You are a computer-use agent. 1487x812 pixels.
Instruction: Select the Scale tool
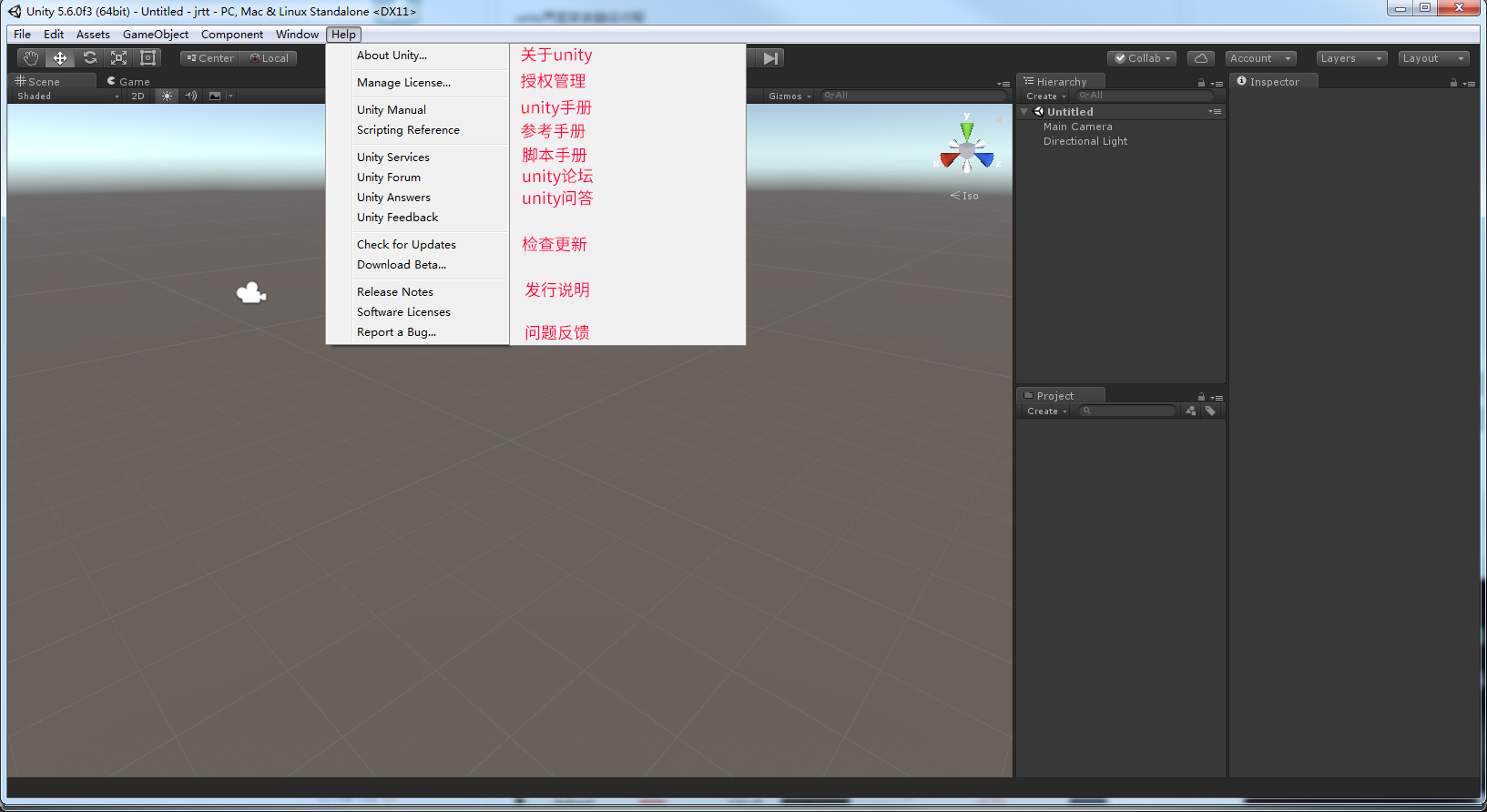(118, 58)
